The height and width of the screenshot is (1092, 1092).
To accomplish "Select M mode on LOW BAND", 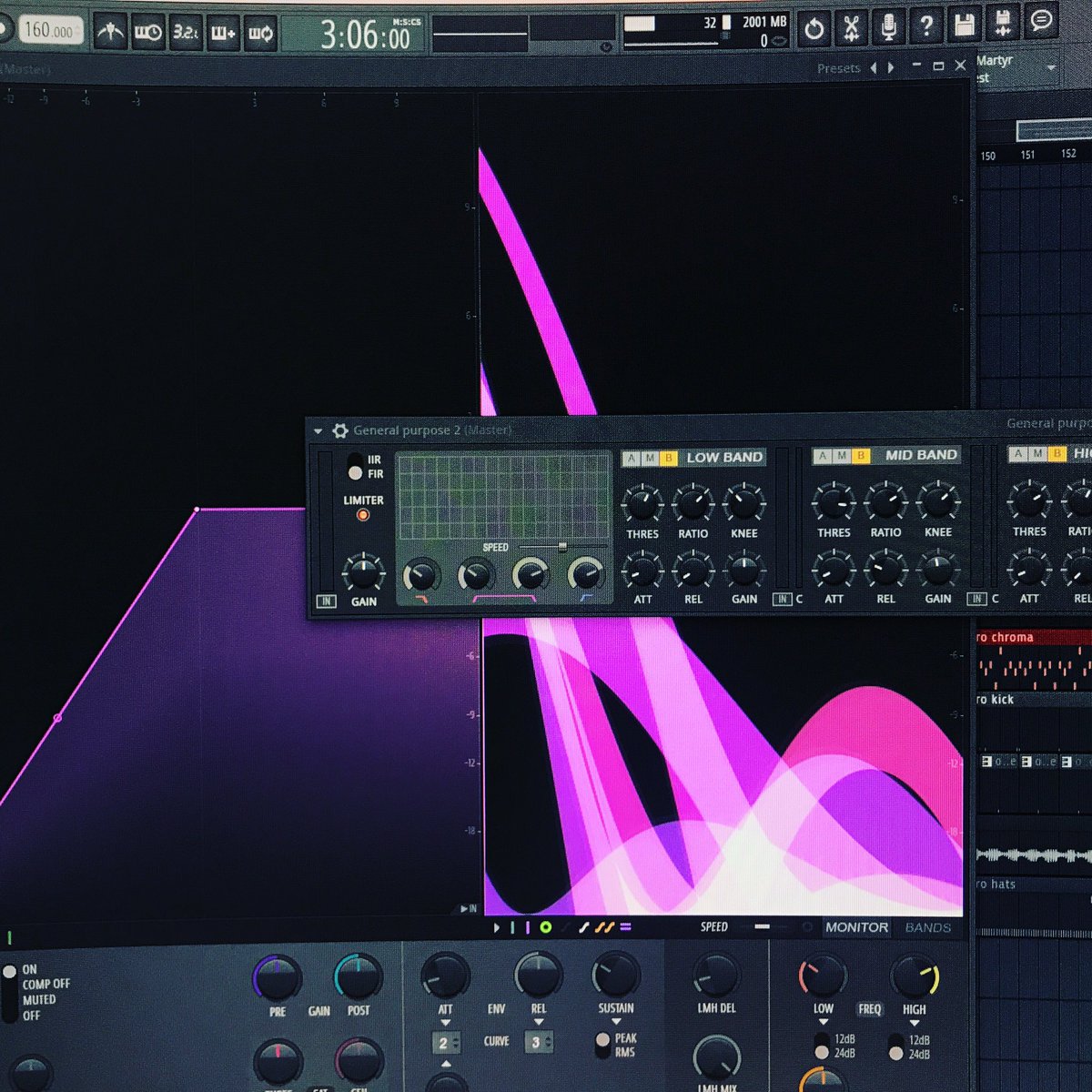I will [x=651, y=459].
